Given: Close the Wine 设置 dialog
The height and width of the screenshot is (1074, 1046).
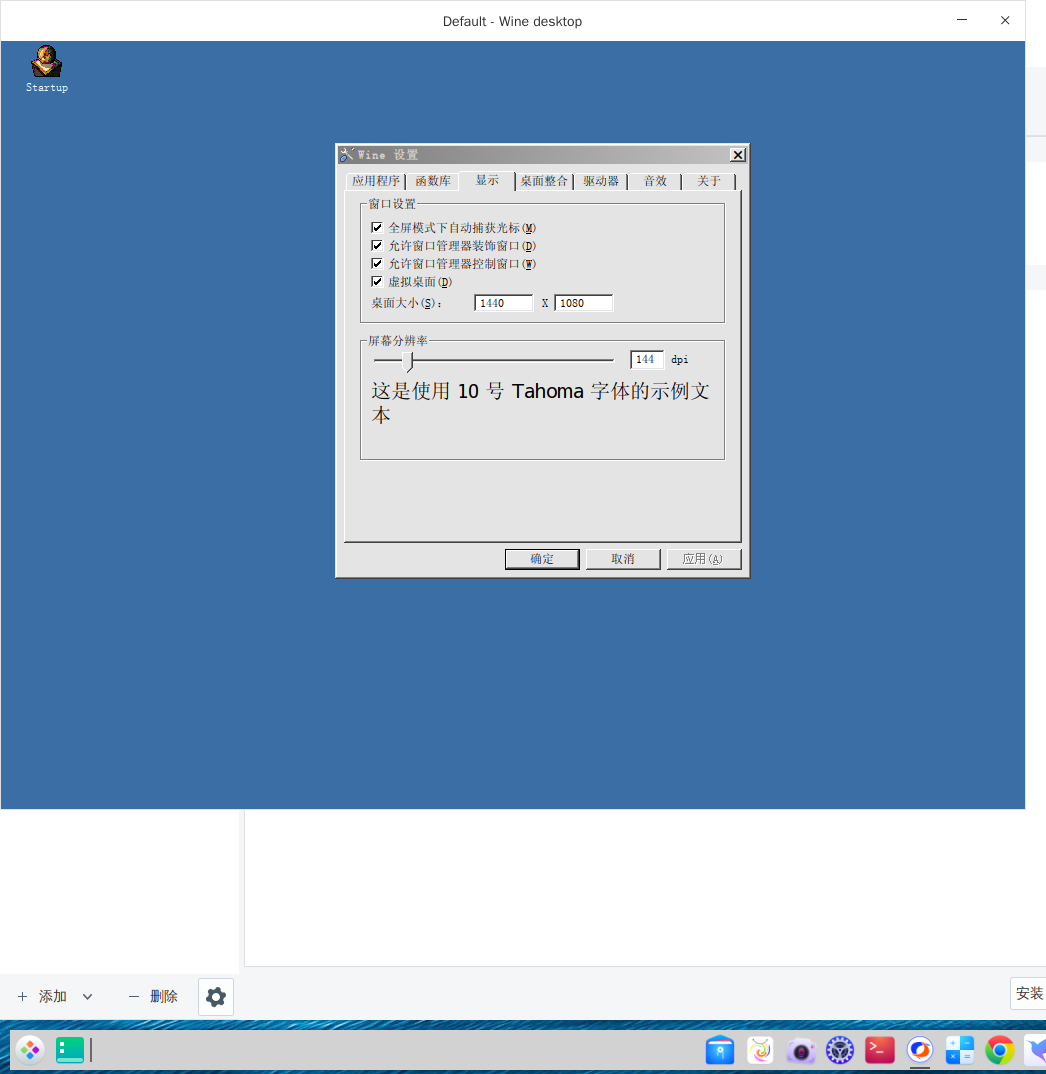Looking at the screenshot, I should 738,155.
